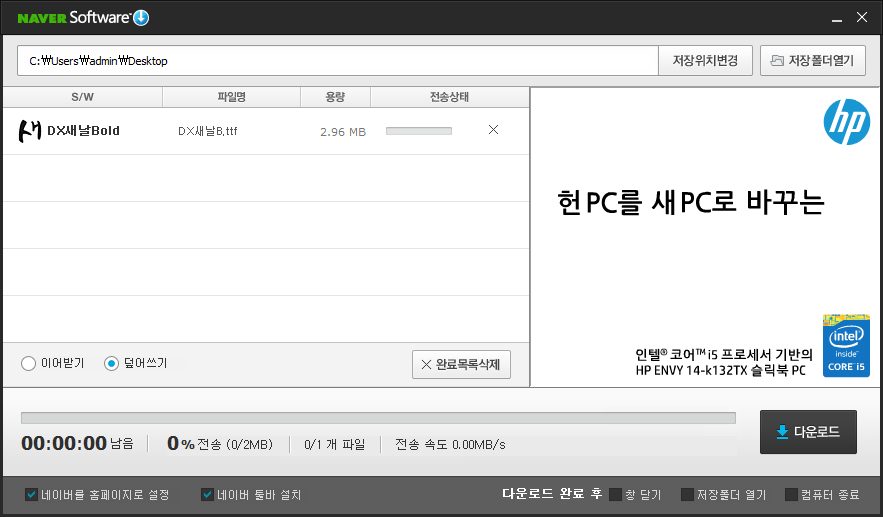This screenshot has width=883, height=517.
Task: Click the HP ENVY 14-k132TX ad caption
Action: coord(721,371)
